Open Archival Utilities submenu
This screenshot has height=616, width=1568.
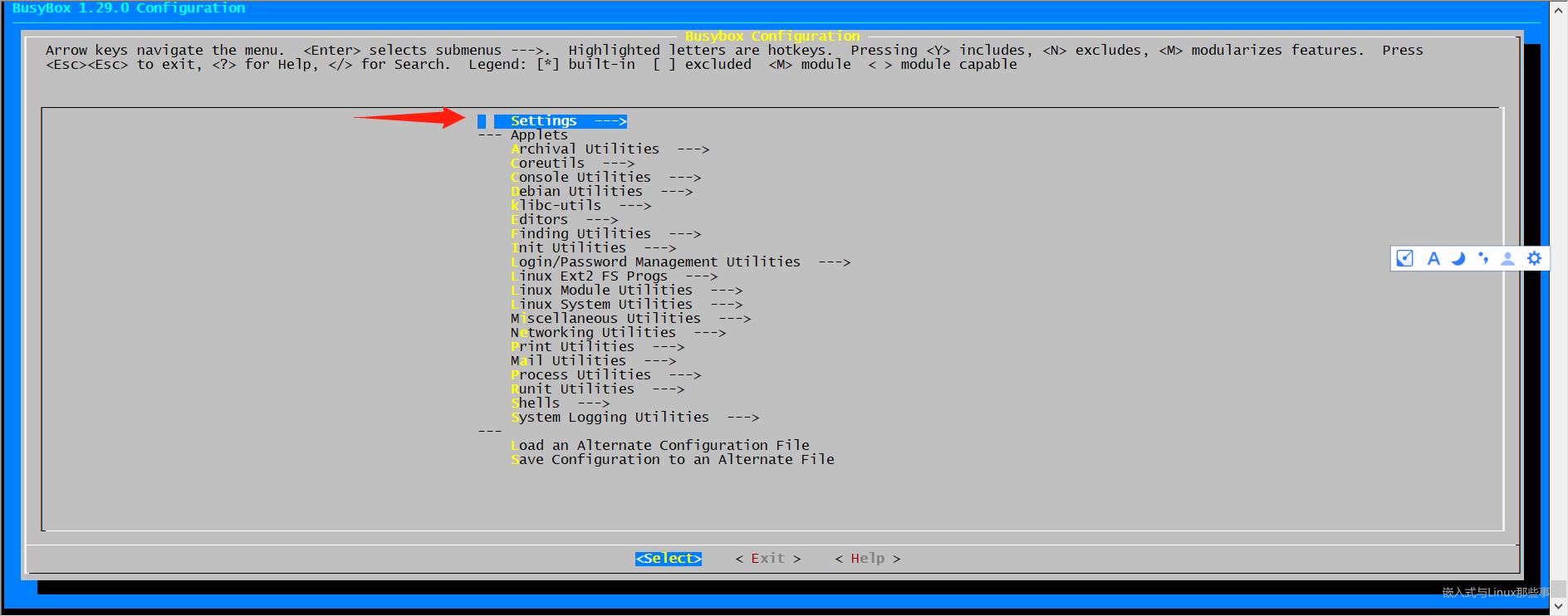click(610, 149)
